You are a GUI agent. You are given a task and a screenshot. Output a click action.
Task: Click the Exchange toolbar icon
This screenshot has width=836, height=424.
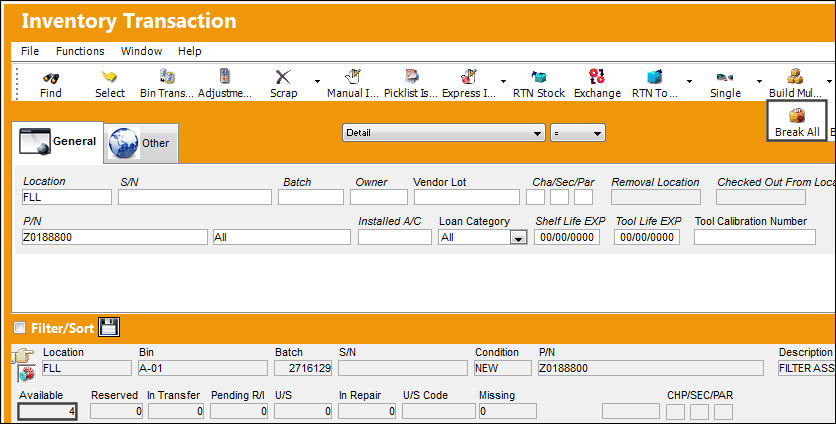(x=597, y=76)
